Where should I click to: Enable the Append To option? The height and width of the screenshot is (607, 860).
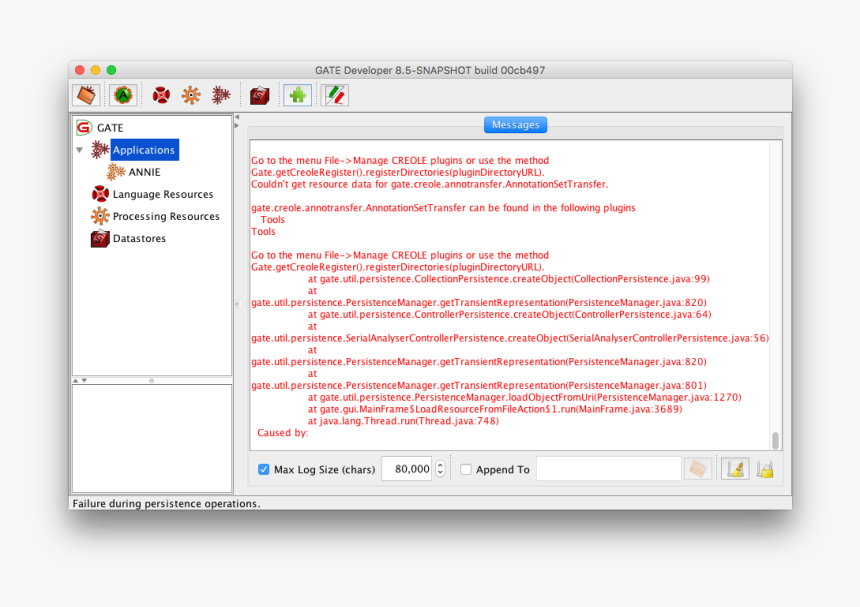pos(466,469)
